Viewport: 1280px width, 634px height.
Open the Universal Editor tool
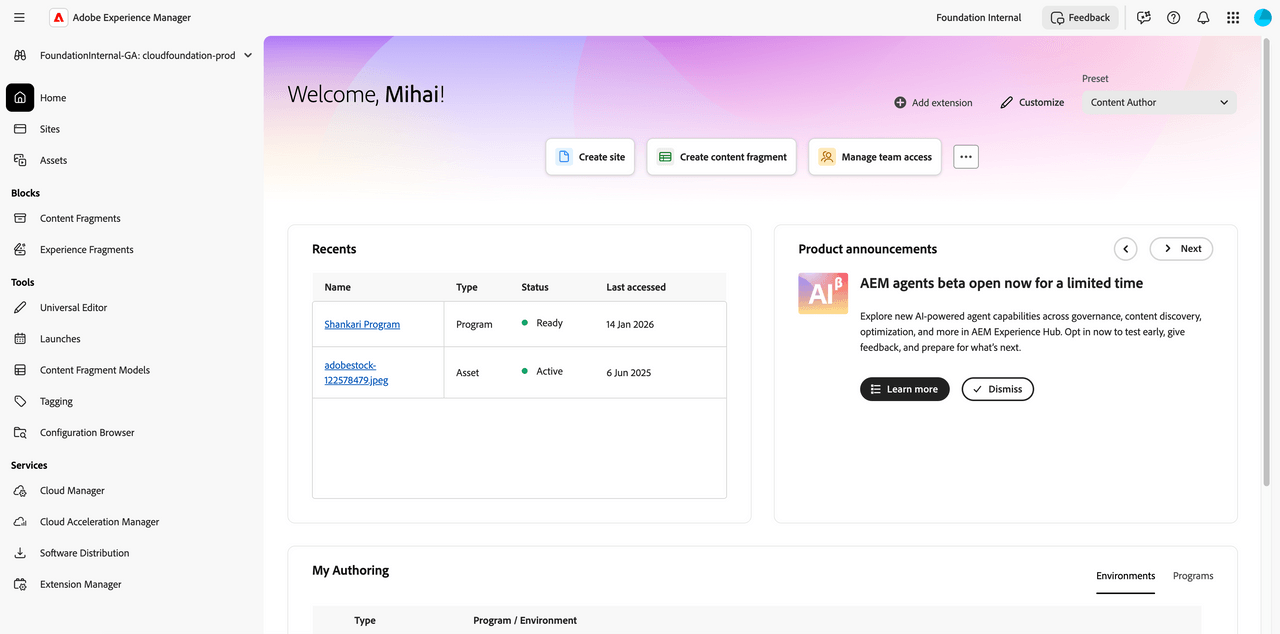(x=73, y=308)
